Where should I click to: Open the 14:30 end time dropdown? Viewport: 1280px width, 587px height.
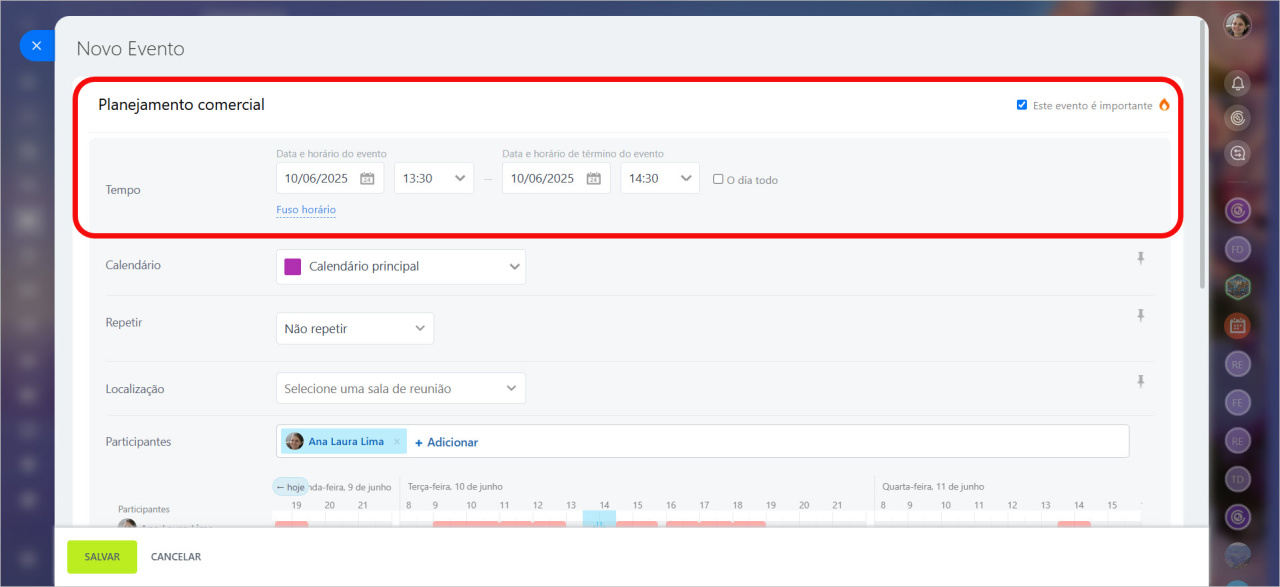tap(660, 178)
